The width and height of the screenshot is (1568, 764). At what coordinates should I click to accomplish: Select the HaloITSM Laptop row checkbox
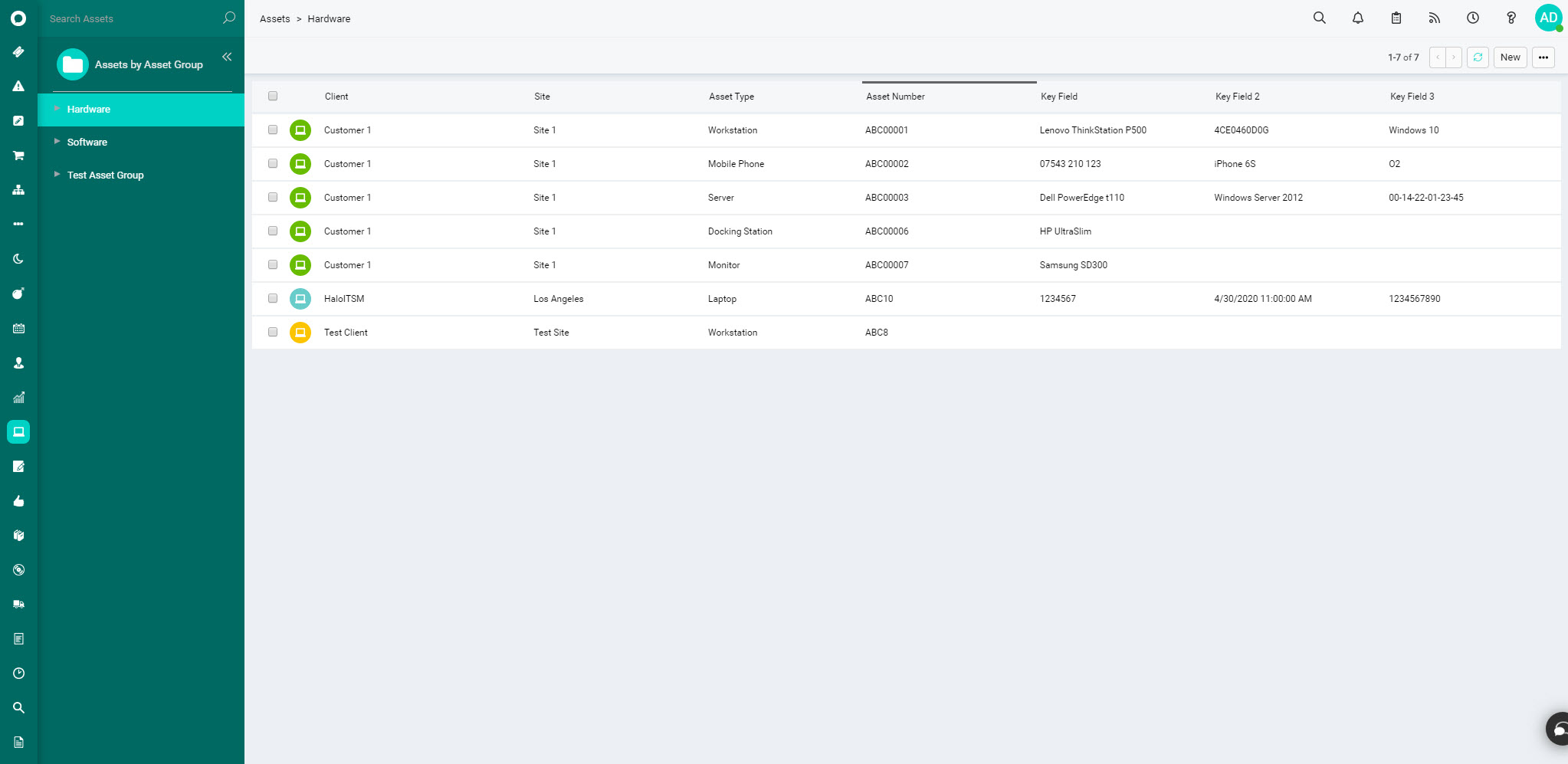tap(273, 298)
